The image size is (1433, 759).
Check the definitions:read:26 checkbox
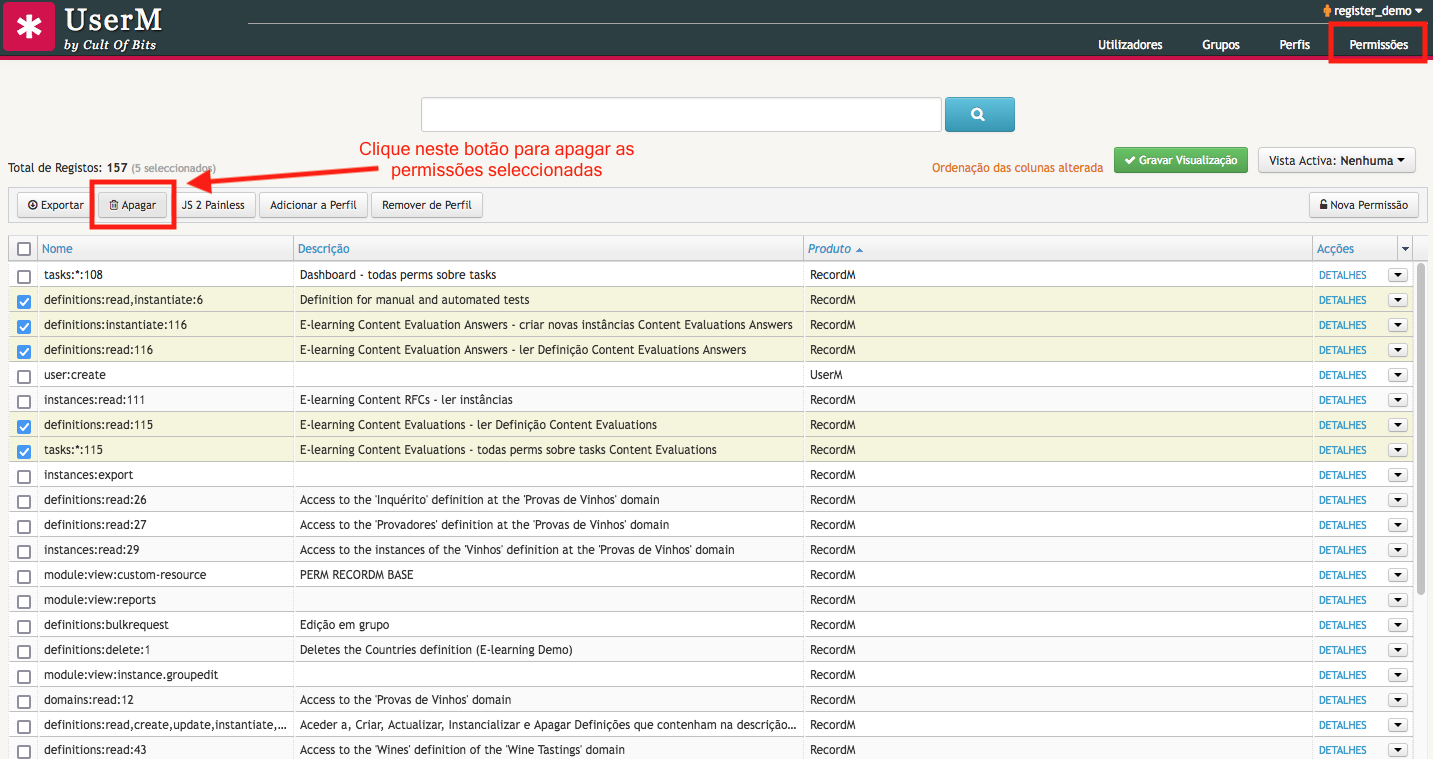click(x=24, y=501)
